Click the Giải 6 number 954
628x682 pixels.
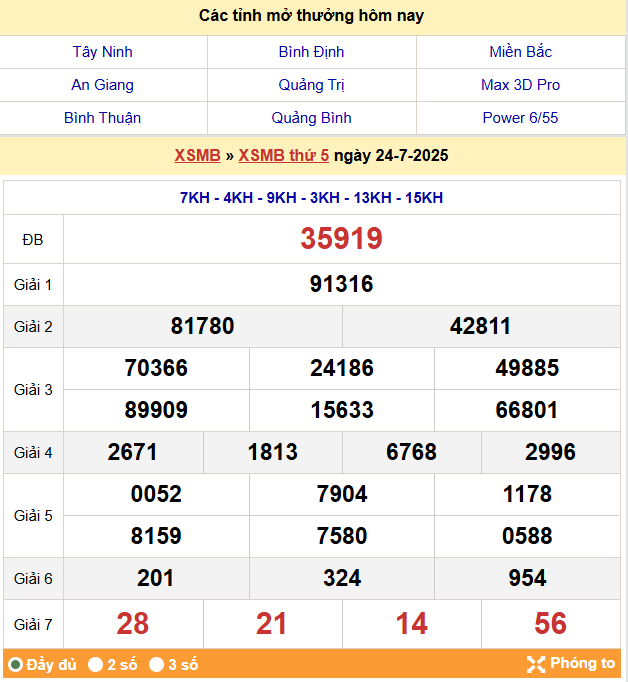527,578
